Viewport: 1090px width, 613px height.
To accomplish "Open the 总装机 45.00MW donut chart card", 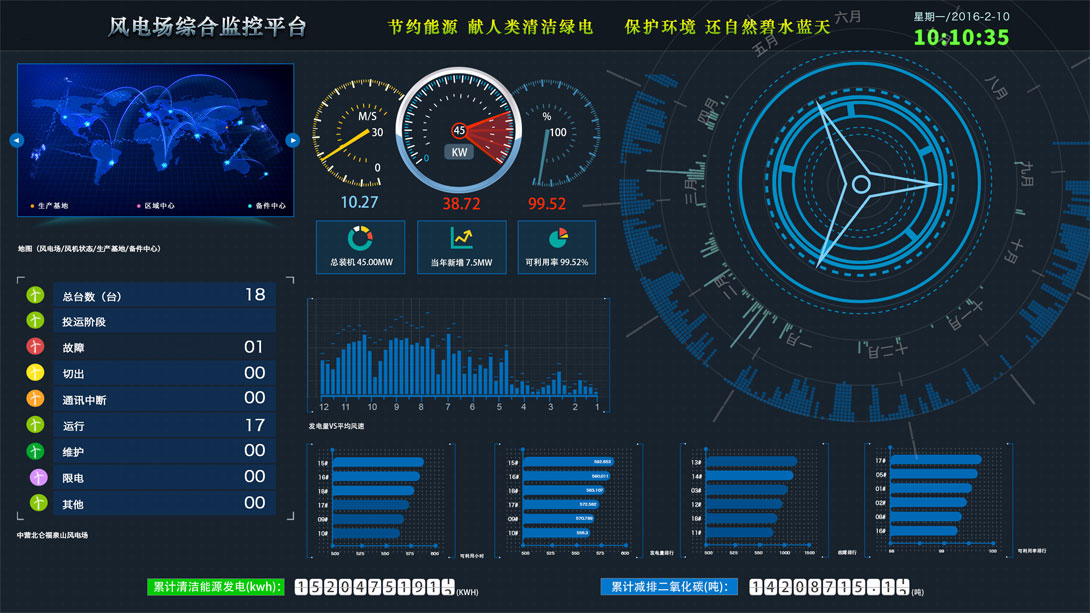I will click(360, 247).
